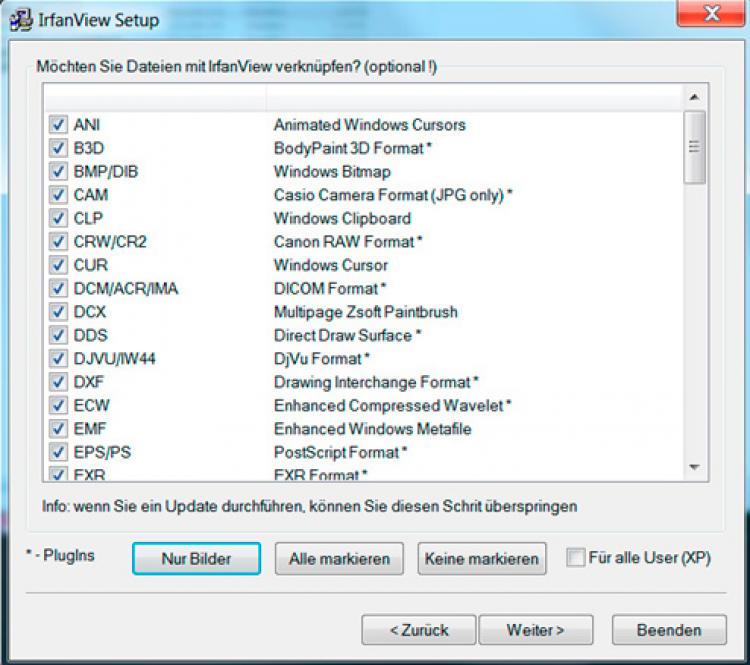This screenshot has height=665, width=750.
Task: Toggle the DJVU/IW44 checkbox
Action: coord(58,359)
